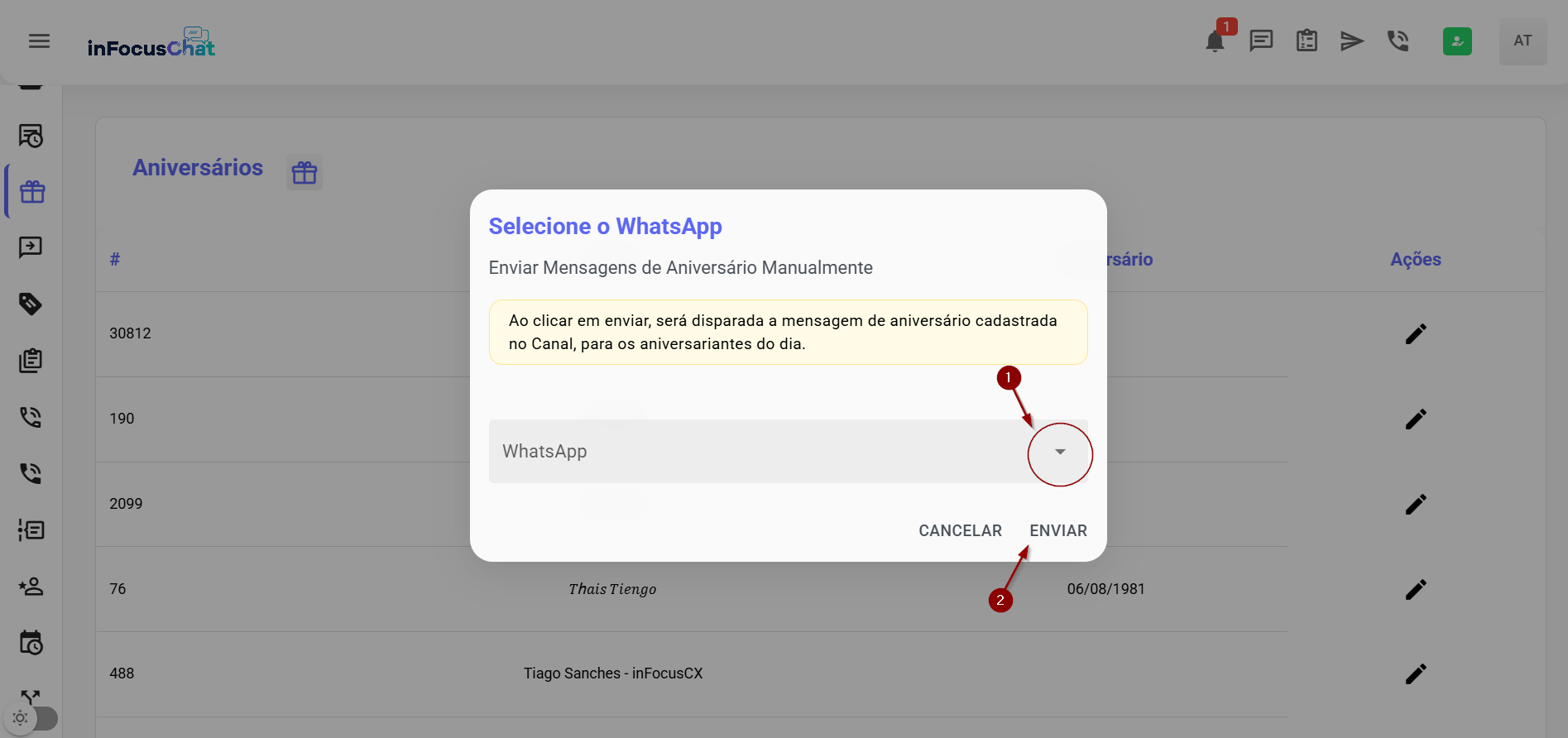This screenshot has height=738, width=1568.
Task: Open the schedule calendar sidebar item
Action: tap(31, 643)
